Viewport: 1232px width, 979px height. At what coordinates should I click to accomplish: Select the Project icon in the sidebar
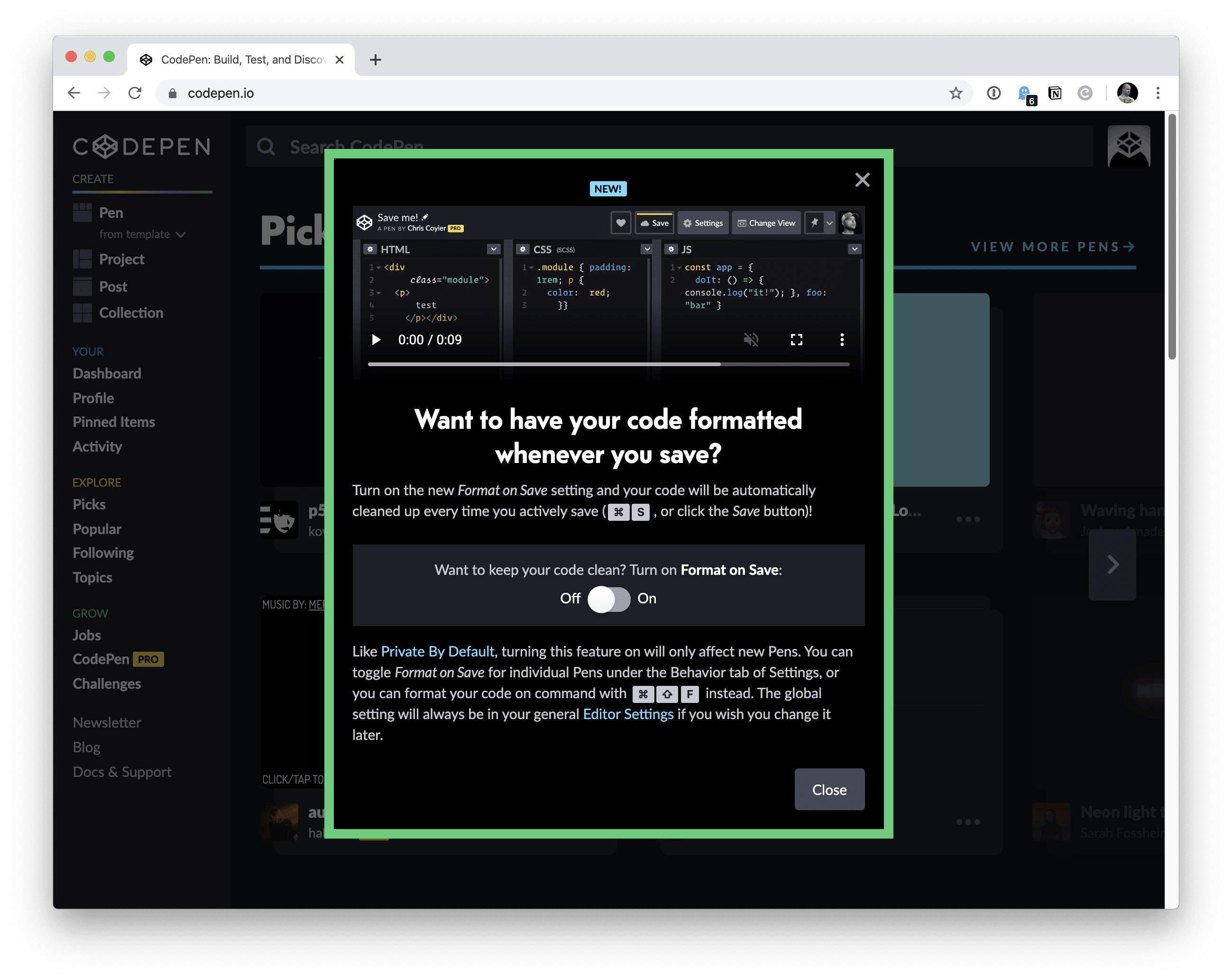83,259
